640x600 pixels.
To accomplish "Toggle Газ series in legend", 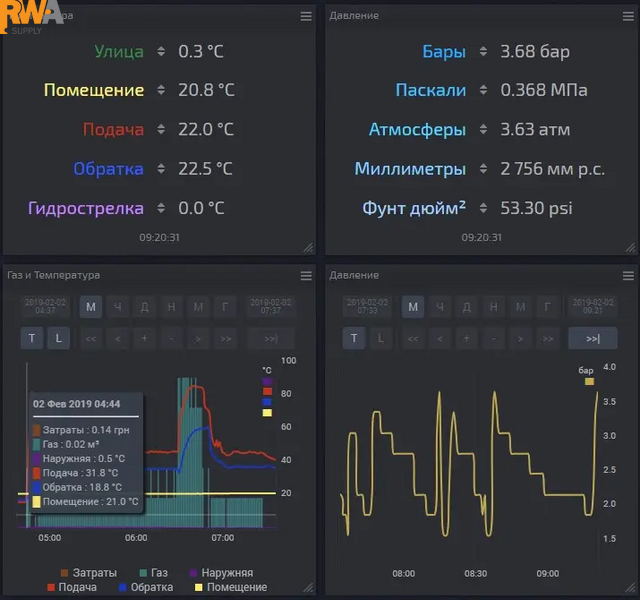I will point(153,573).
